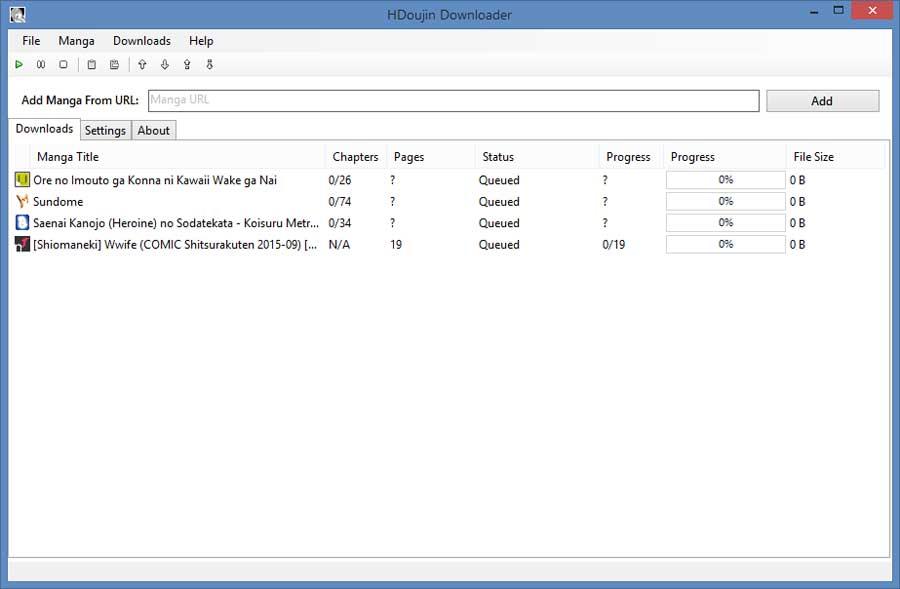Start downloads with the green play icon
The height and width of the screenshot is (589, 900).
[19, 65]
